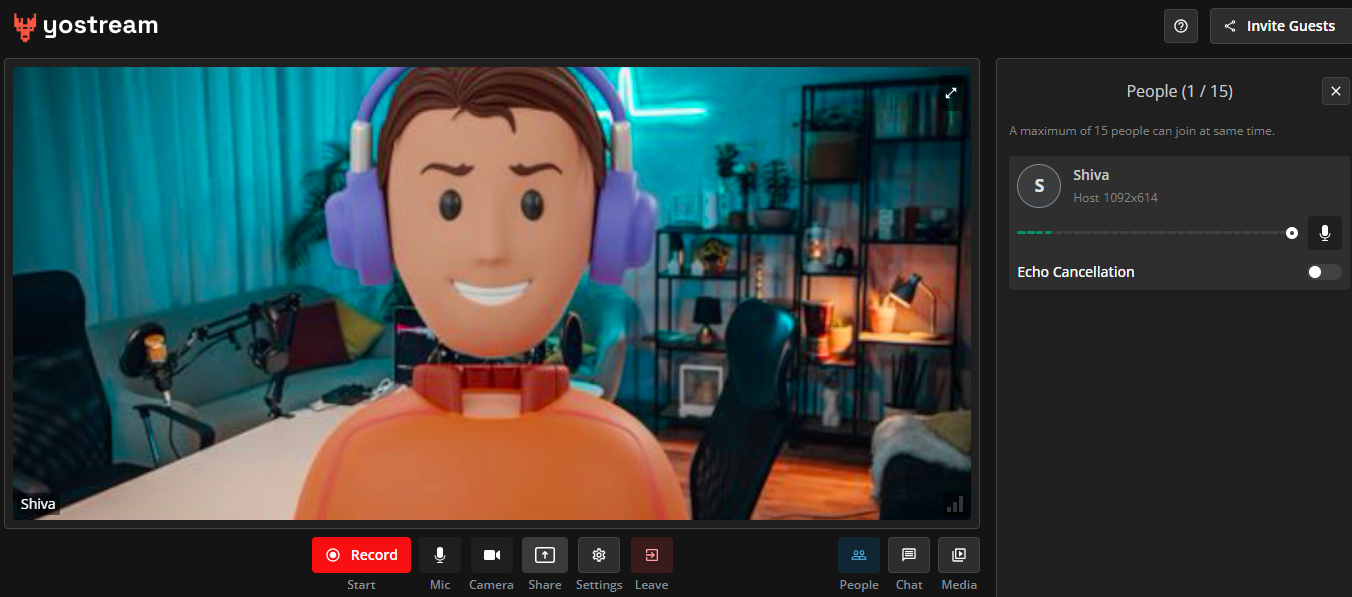Click the yostream logo
The width and height of the screenshot is (1352, 597).
[86, 27]
